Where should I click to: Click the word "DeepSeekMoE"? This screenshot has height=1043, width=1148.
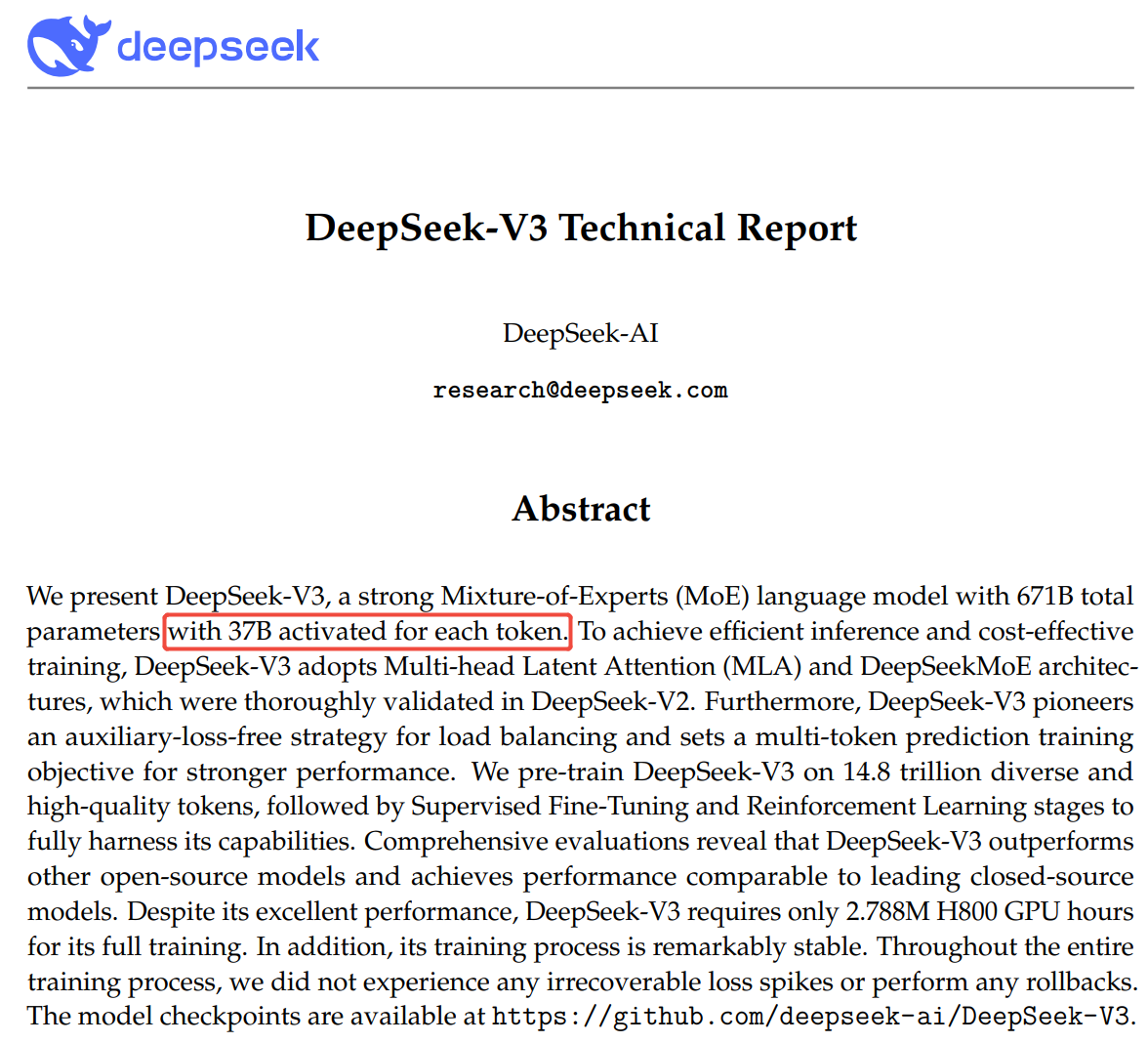pos(945,666)
